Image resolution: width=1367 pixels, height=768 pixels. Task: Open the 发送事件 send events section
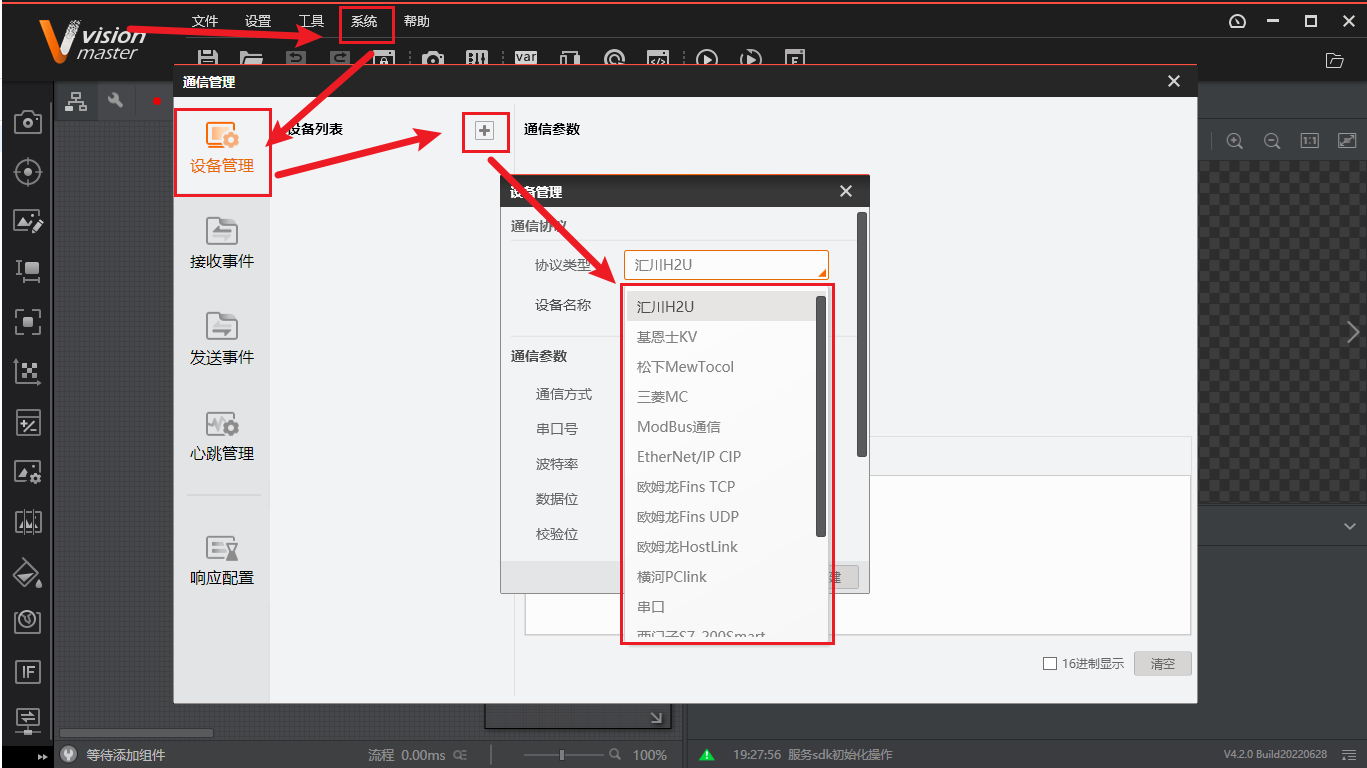221,339
